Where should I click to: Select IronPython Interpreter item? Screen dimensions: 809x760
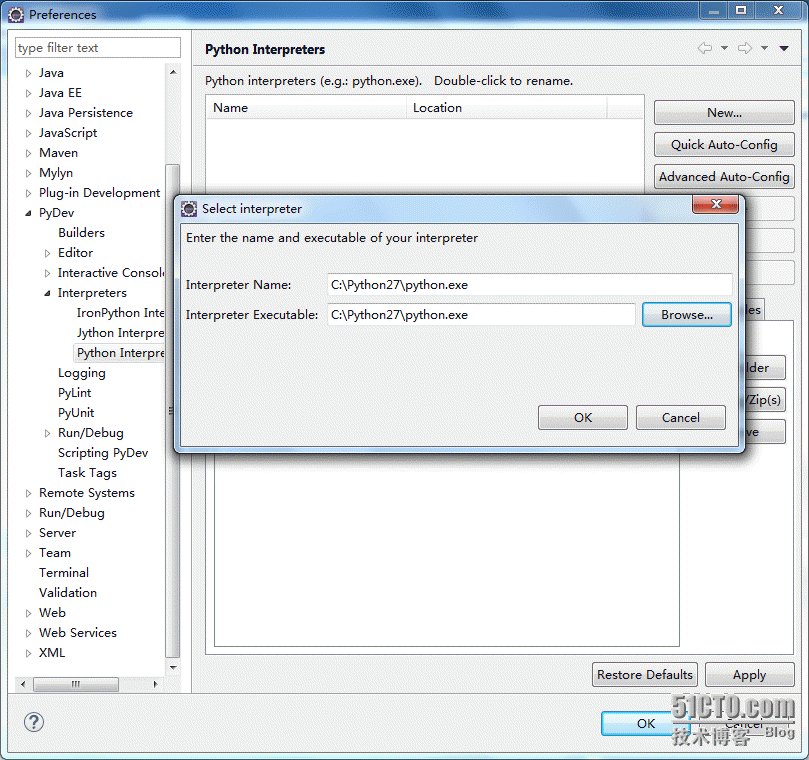(120, 313)
